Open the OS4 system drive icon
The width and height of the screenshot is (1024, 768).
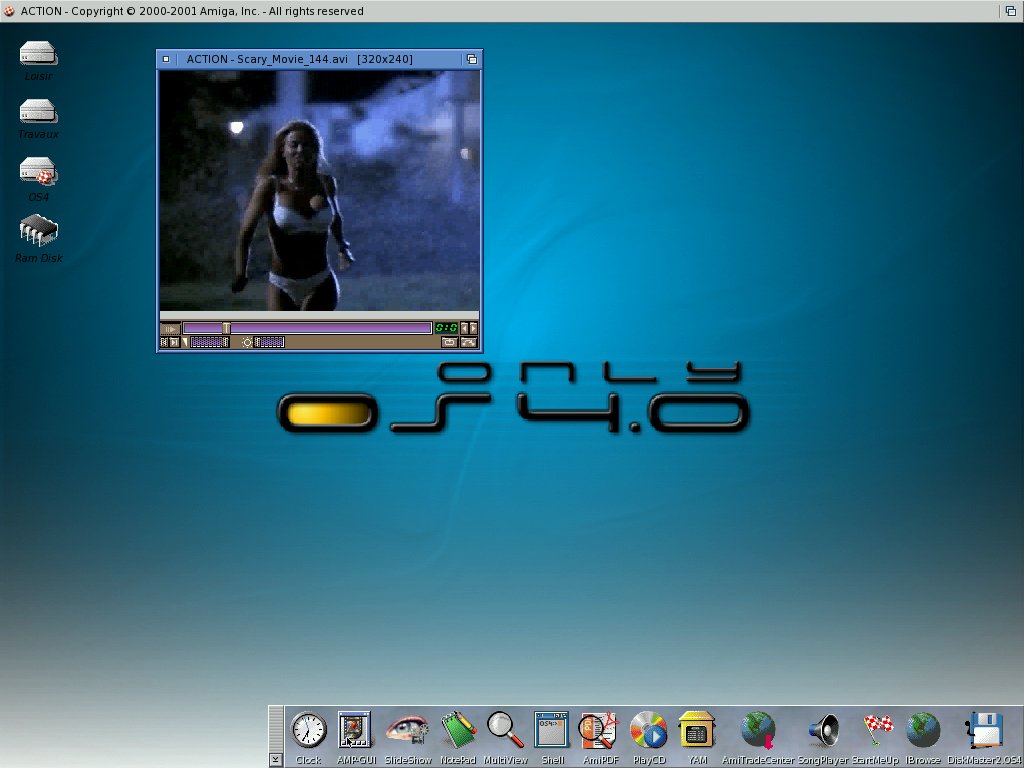pos(38,171)
